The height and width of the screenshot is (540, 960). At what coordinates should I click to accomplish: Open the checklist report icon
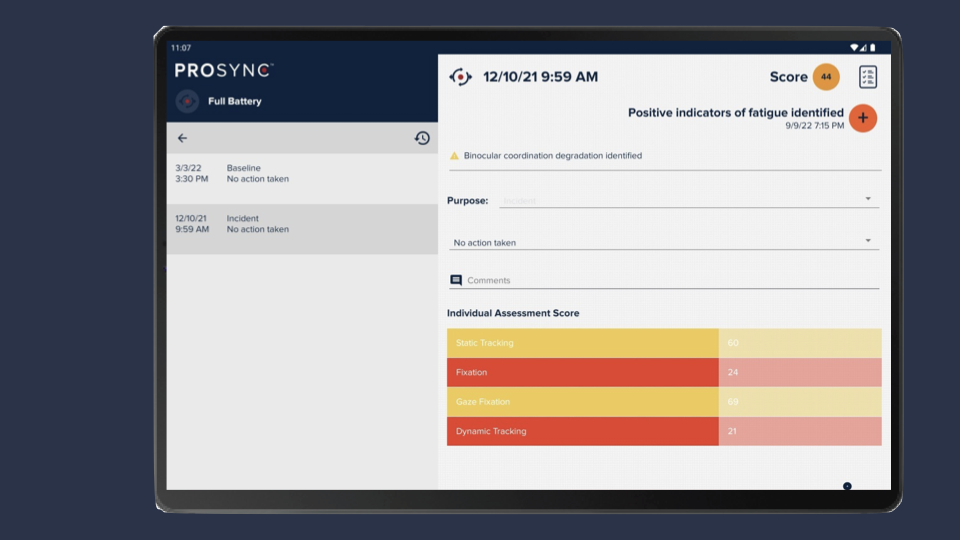868,77
